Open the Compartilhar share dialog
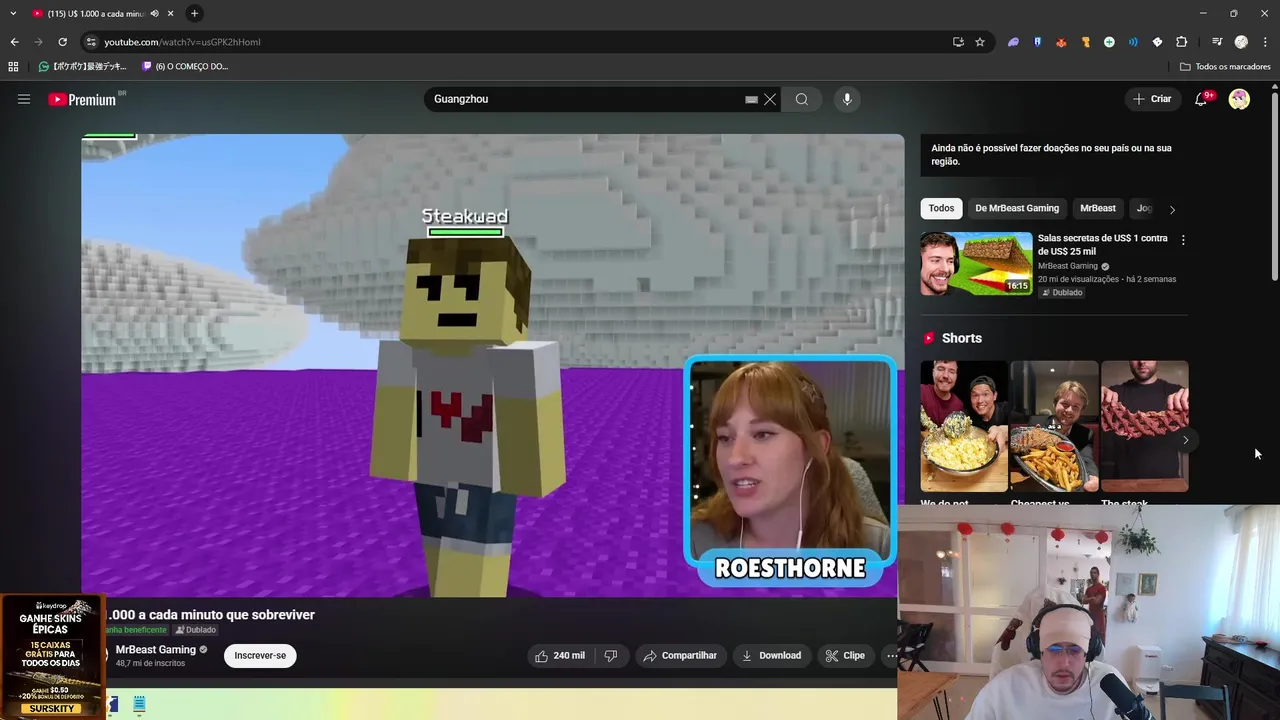 point(680,656)
